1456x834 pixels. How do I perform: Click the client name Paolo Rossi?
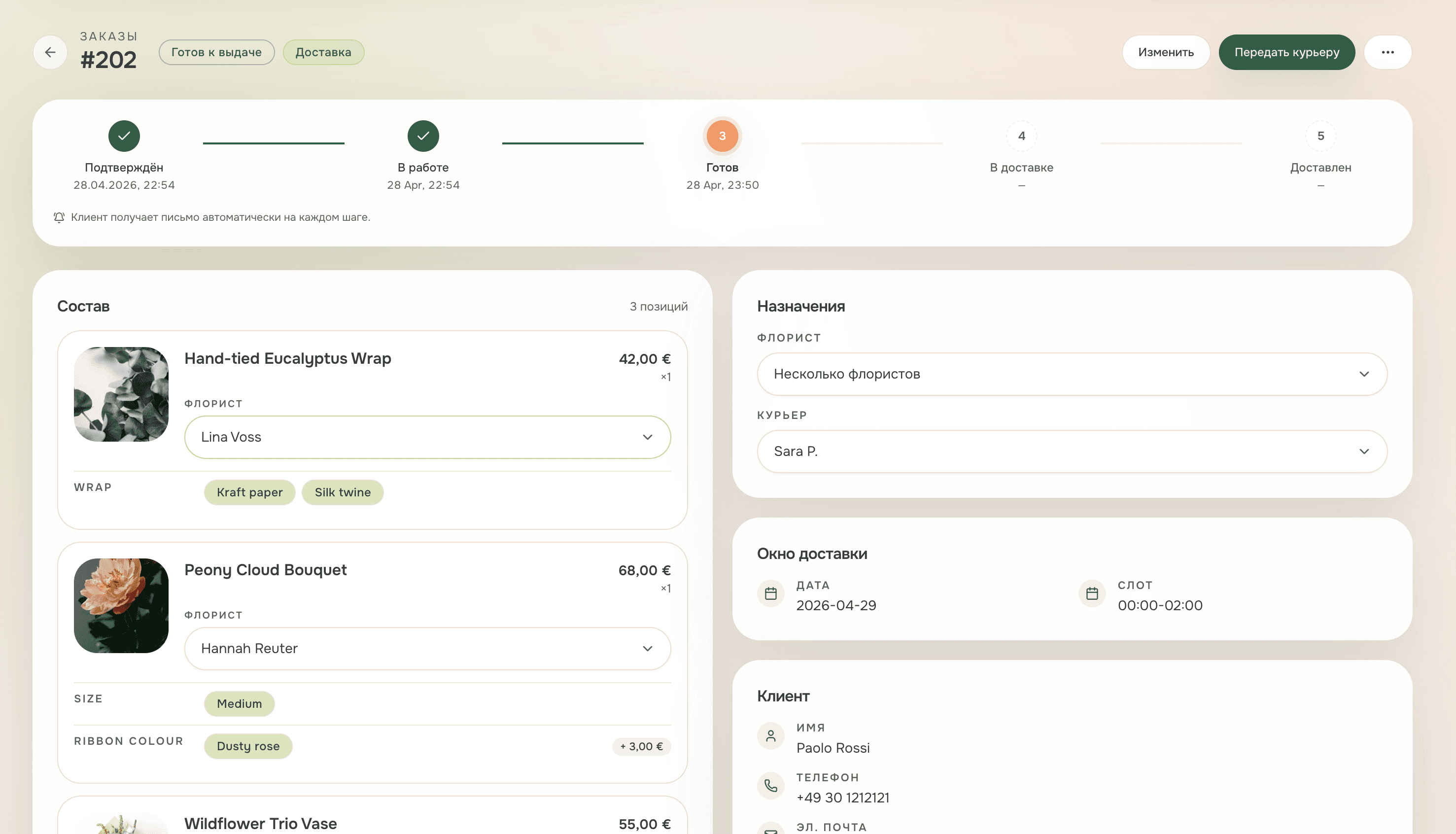pyautogui.click(x=833, y=748)
